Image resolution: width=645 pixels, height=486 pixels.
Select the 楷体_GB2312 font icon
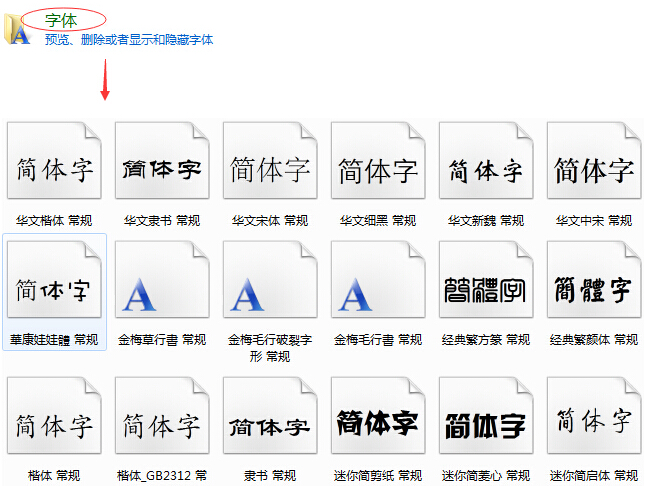click(162, 415)
